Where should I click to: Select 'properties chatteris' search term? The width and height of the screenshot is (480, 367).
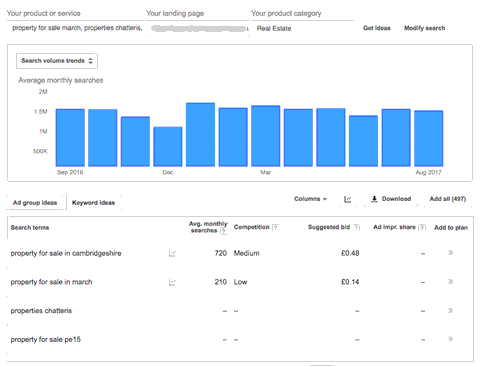41,311
